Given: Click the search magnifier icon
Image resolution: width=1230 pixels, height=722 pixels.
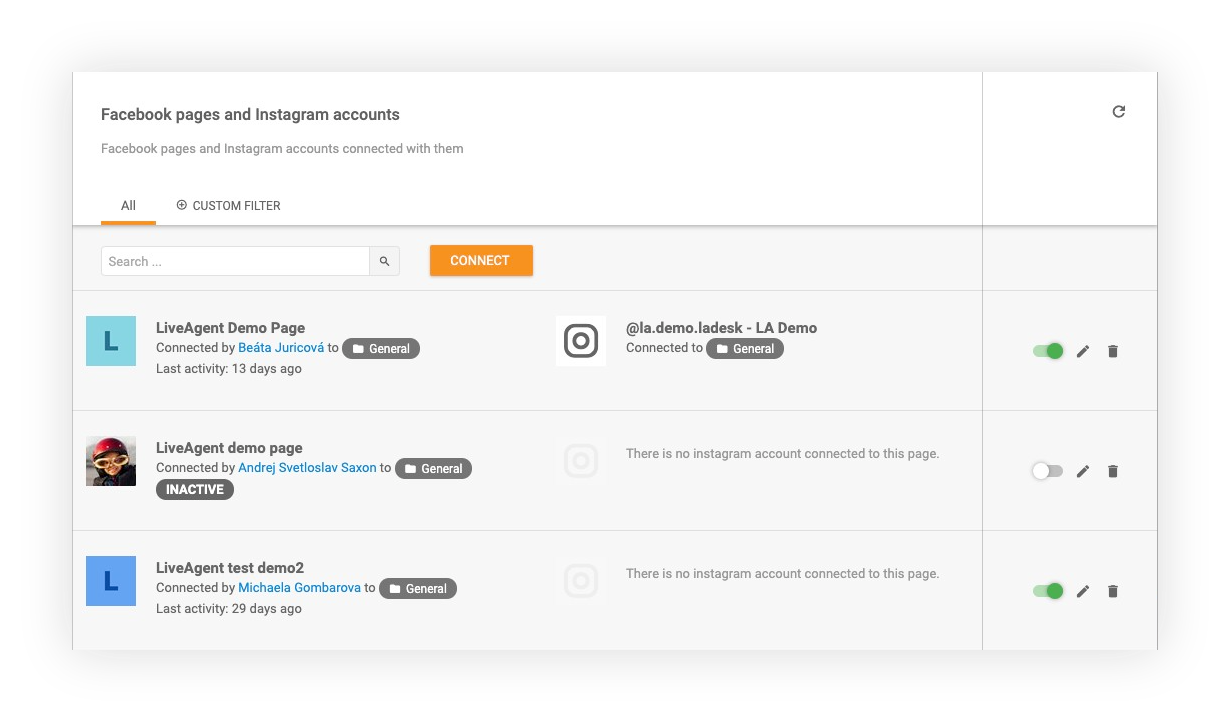Looking at the screenshot, I should tap(385, 262).
